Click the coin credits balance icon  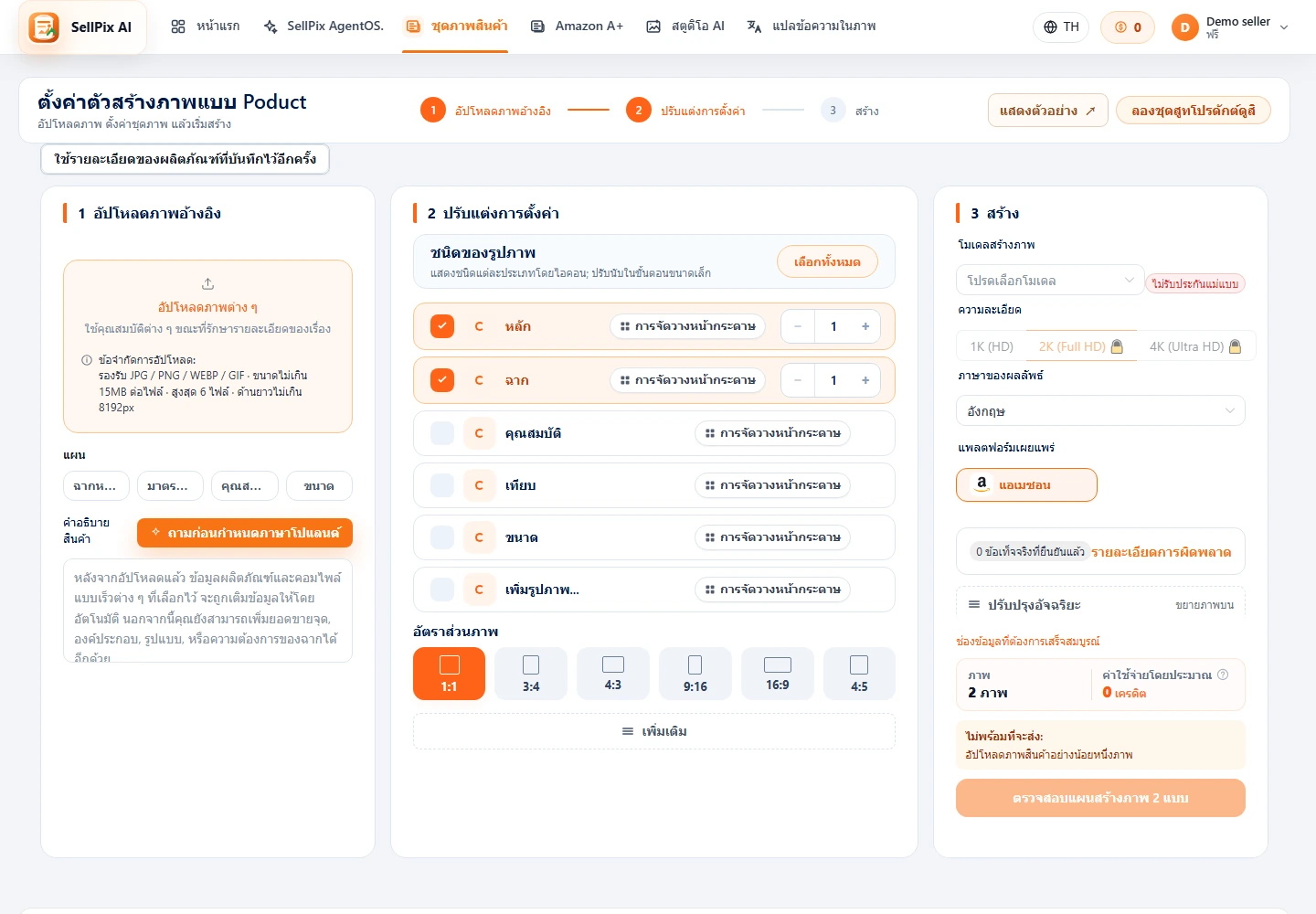[1120, 27]
